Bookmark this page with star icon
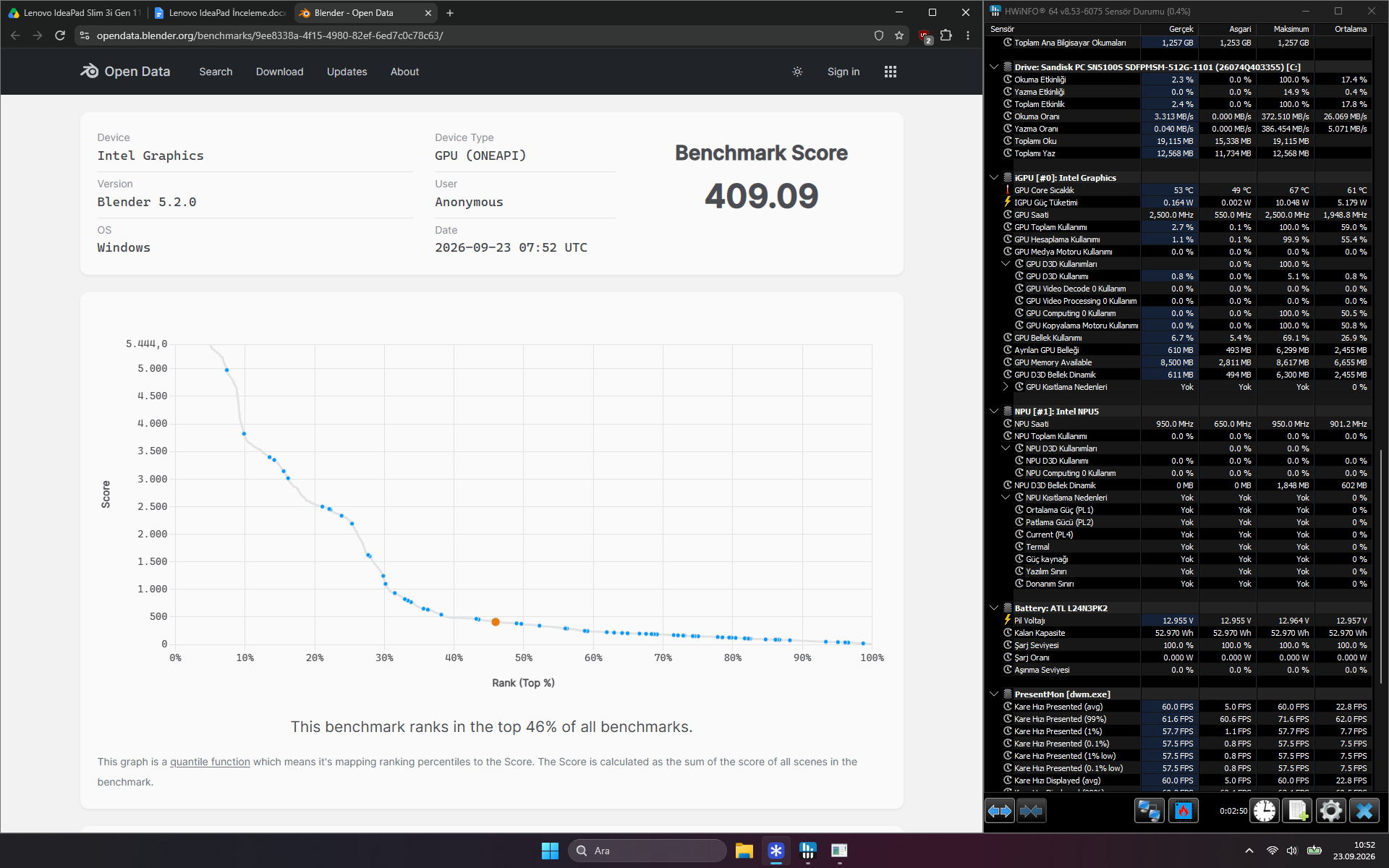Screen dimensions: 1389x868 tap(899, 35)
